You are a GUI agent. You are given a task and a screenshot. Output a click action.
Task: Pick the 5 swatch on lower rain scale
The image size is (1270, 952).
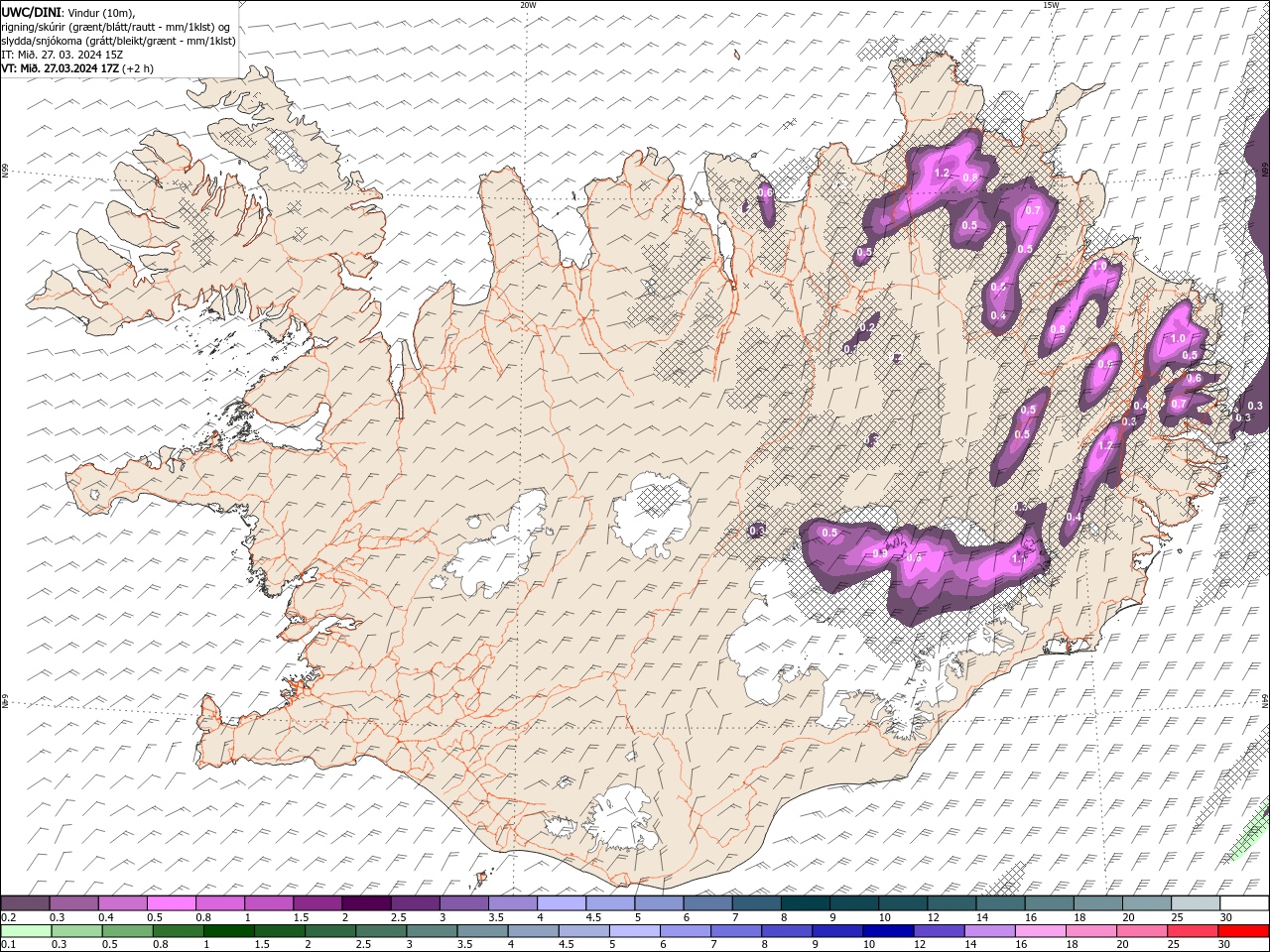tap(634, 931)
